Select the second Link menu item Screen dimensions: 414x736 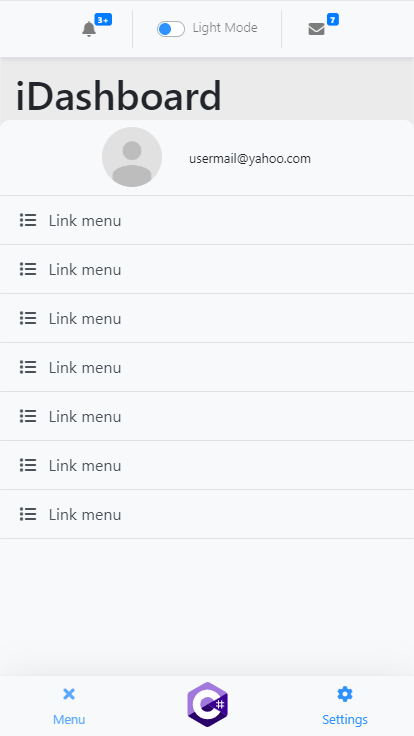[207, 269]
